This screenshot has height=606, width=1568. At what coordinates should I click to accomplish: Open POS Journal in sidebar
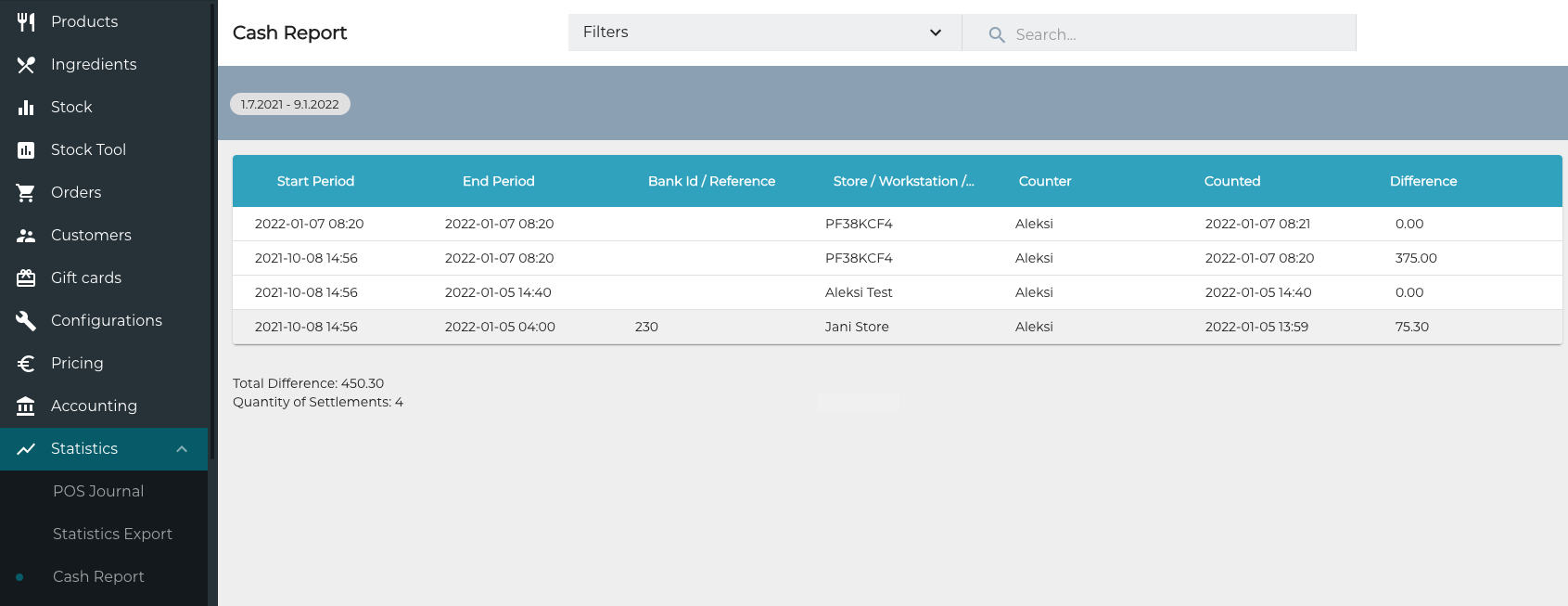click(98, 491)
